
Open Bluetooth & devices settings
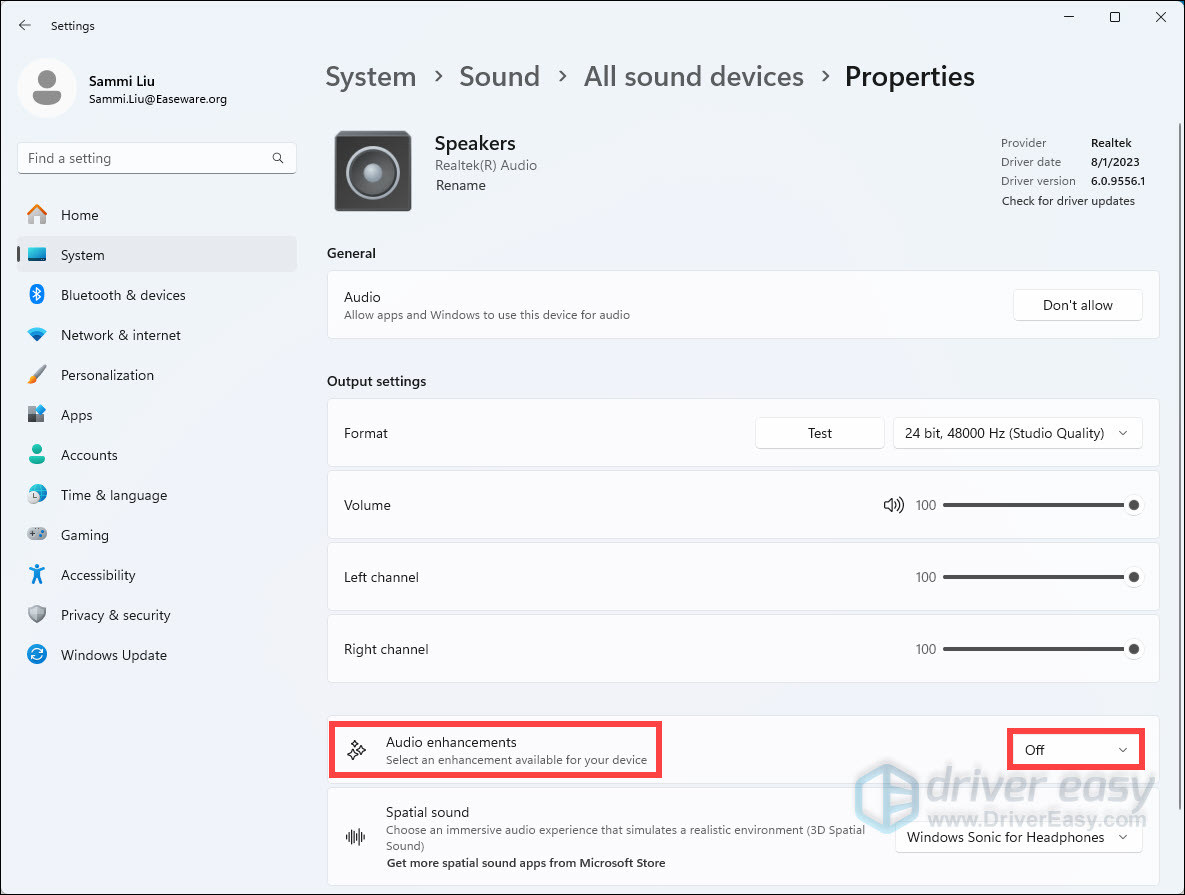[123, 294]
